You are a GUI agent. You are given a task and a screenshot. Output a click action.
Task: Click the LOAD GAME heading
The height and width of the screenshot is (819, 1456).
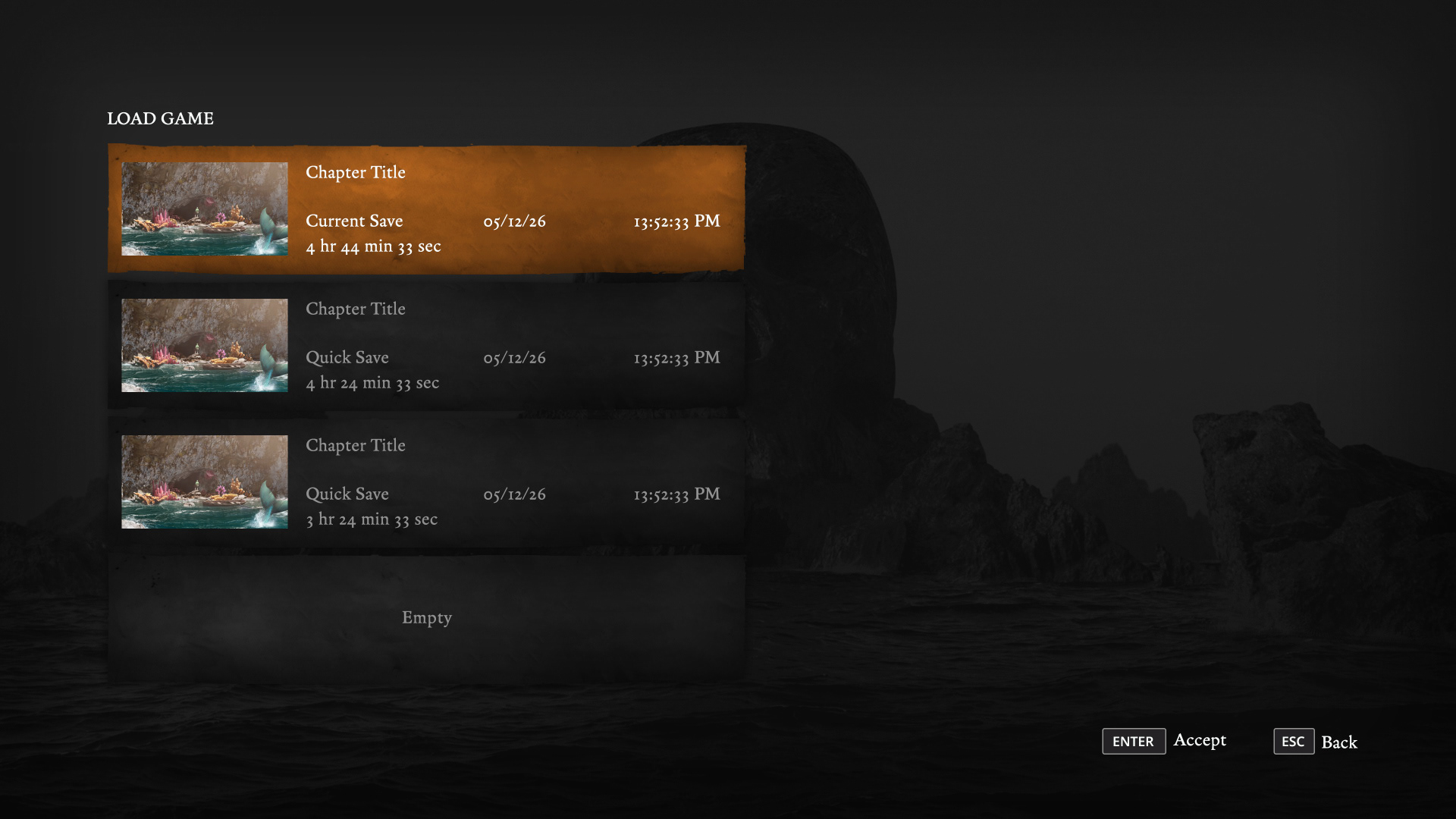point(160,119)
